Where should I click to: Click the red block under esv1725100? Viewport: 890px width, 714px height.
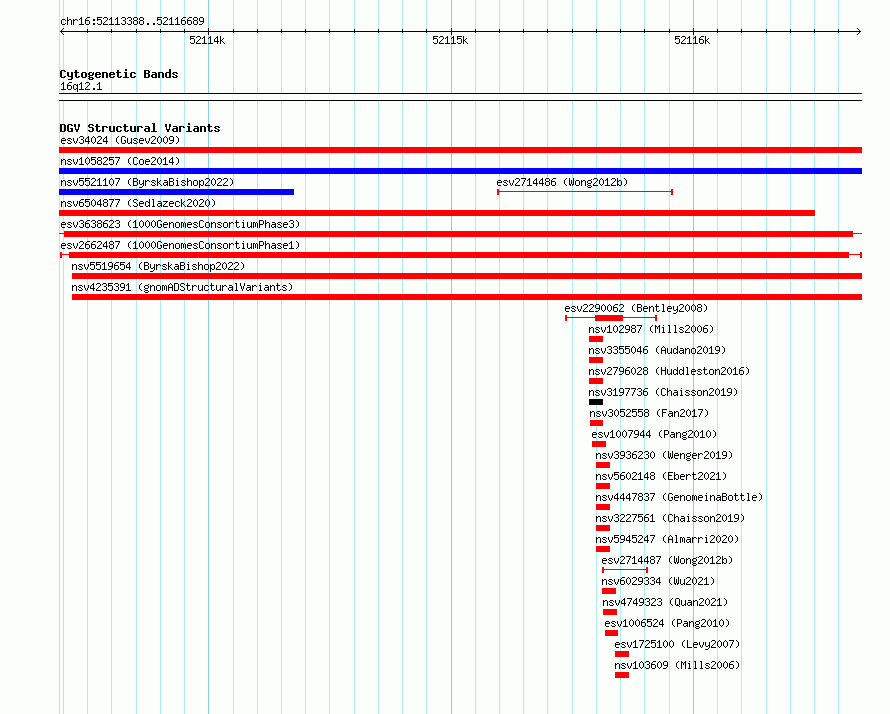pos(622,654)
